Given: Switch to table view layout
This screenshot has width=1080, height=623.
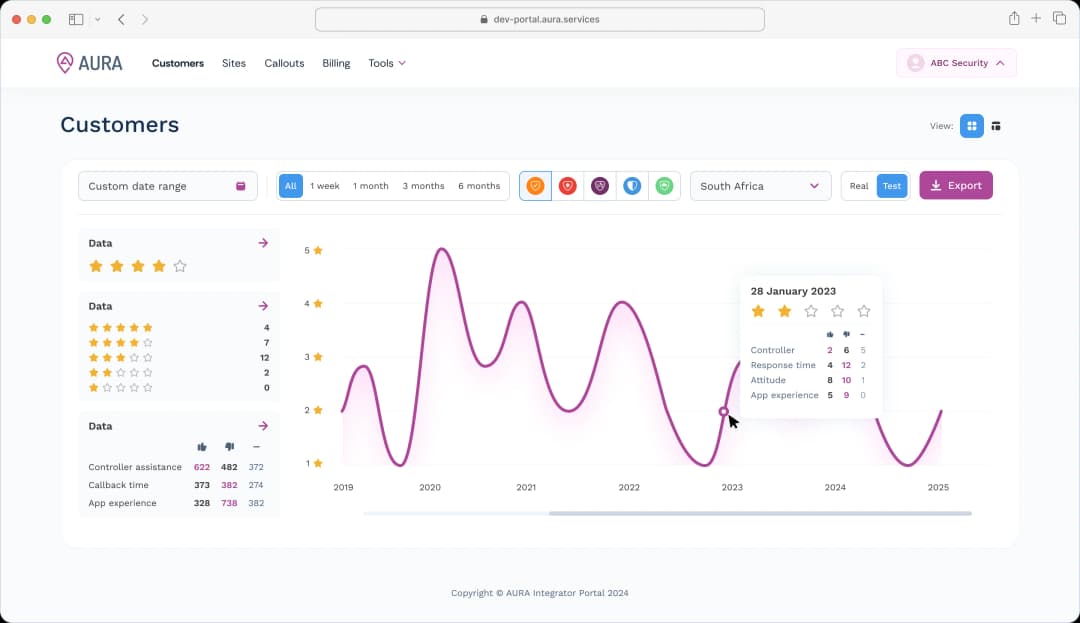Looking at the screenshot, I should click(x=995, y=126).
